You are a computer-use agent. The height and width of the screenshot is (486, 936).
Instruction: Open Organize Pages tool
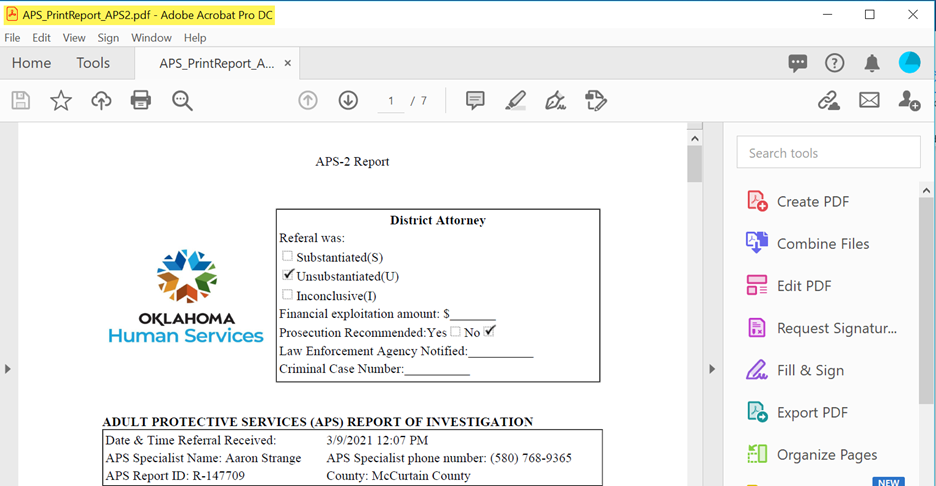pos(812,454)
